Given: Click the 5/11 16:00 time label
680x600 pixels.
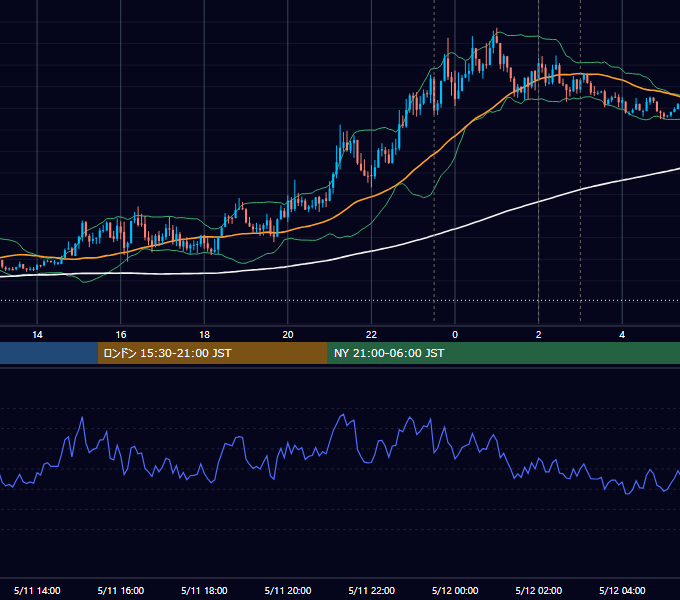Looking at the screenshot, I should (121, 590).
